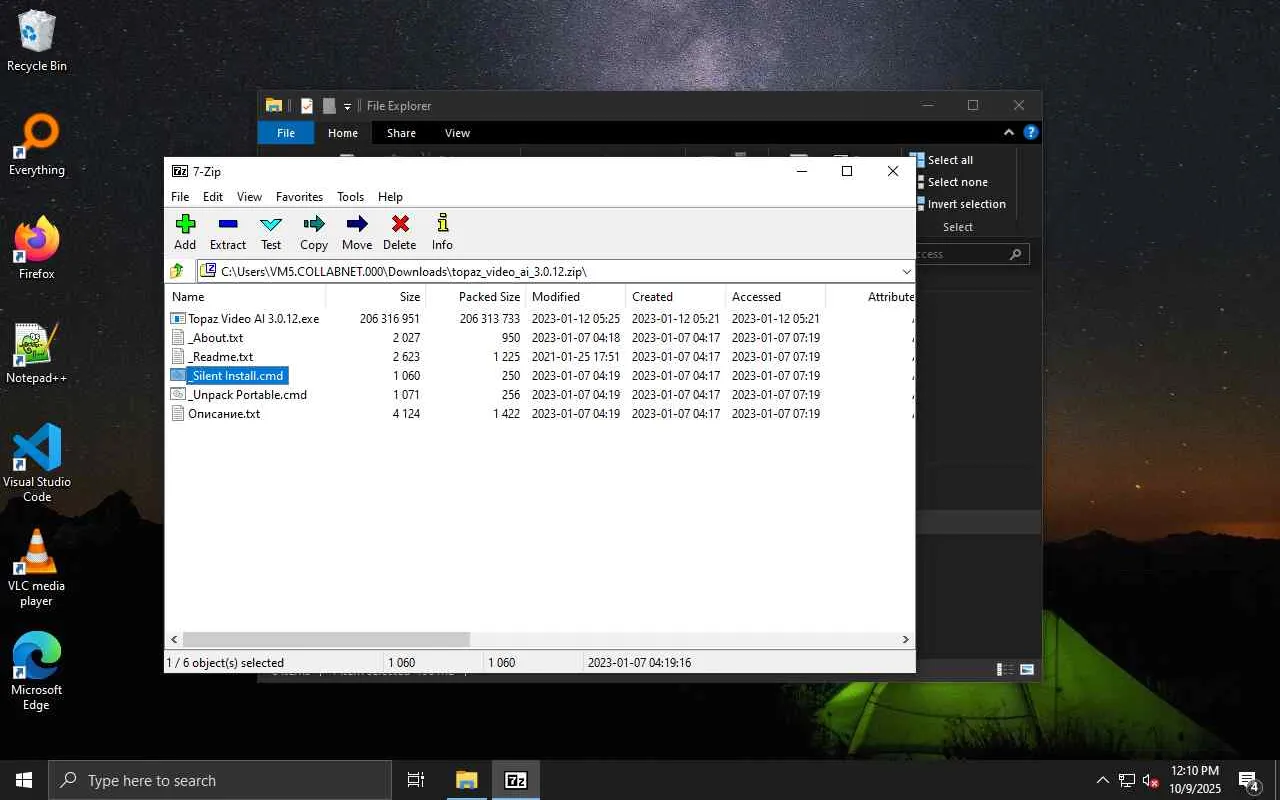Viewport: 1280px width, 800px height.
Task: Open the Edit menu in 7-Zip
Action: click(213, 197)
